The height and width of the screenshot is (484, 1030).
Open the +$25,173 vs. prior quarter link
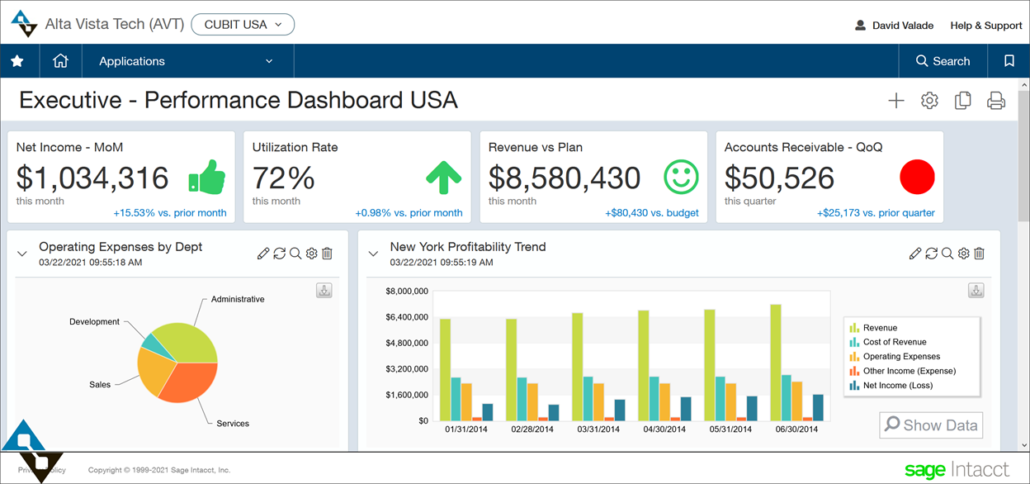click(876, 213)
